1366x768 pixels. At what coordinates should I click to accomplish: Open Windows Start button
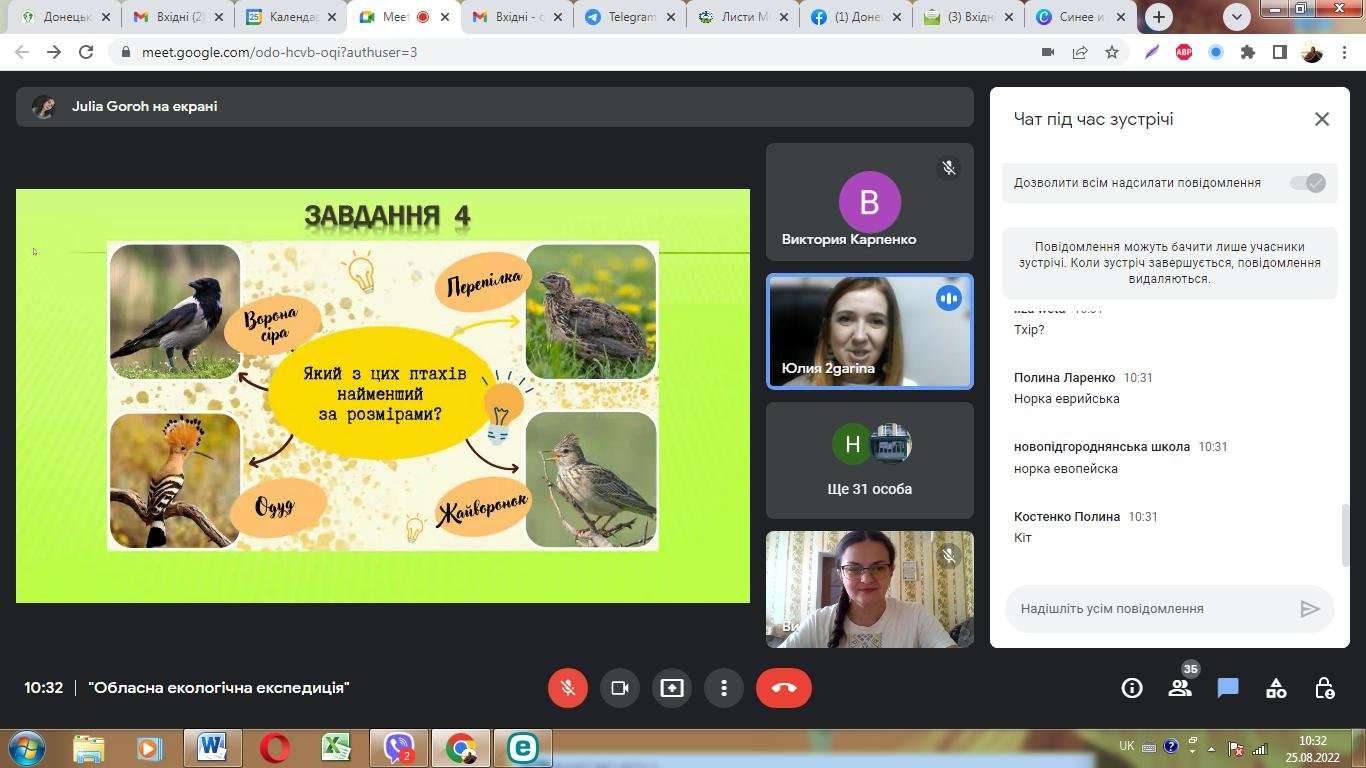coord(26,748)
